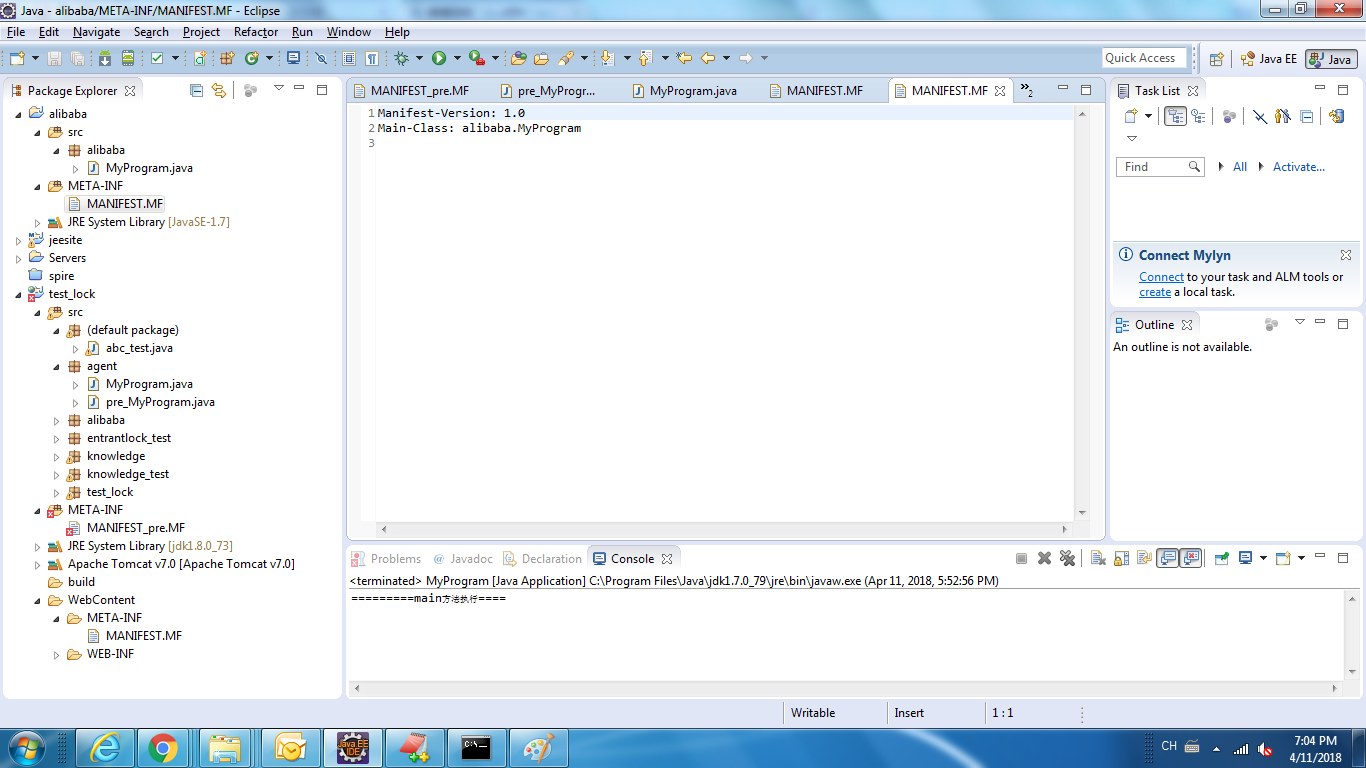
Task: Click the All filter link in Task List
Action: [1240, 167]
